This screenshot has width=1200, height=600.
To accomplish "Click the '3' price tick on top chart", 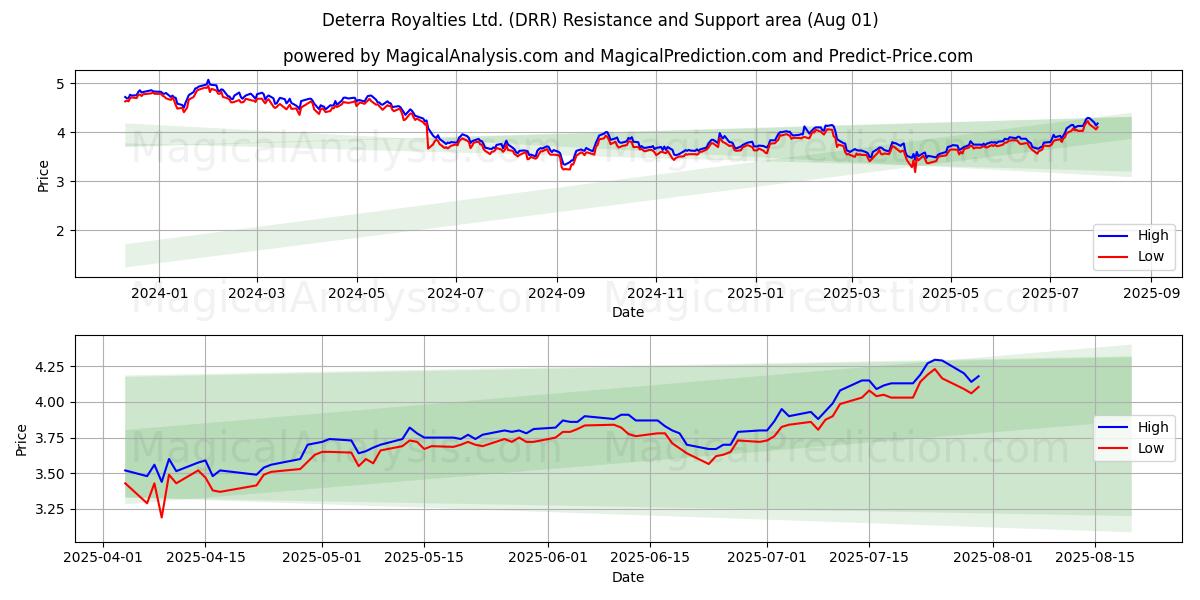I will tap(63, 181).
